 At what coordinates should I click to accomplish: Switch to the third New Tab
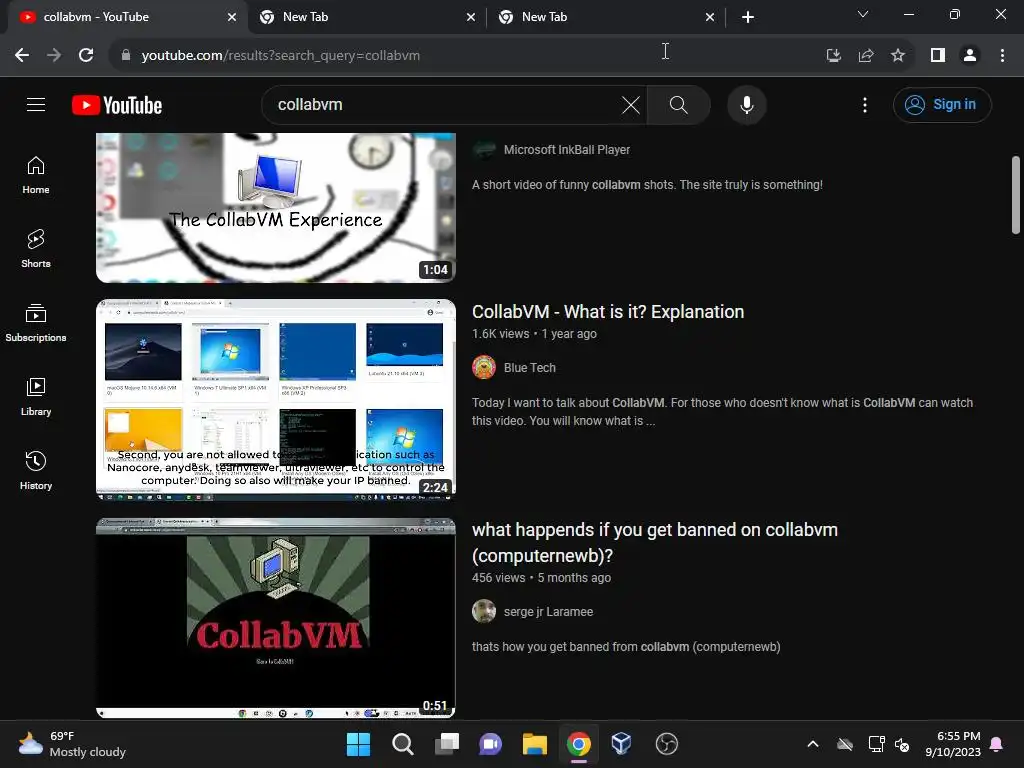(605, 17)
